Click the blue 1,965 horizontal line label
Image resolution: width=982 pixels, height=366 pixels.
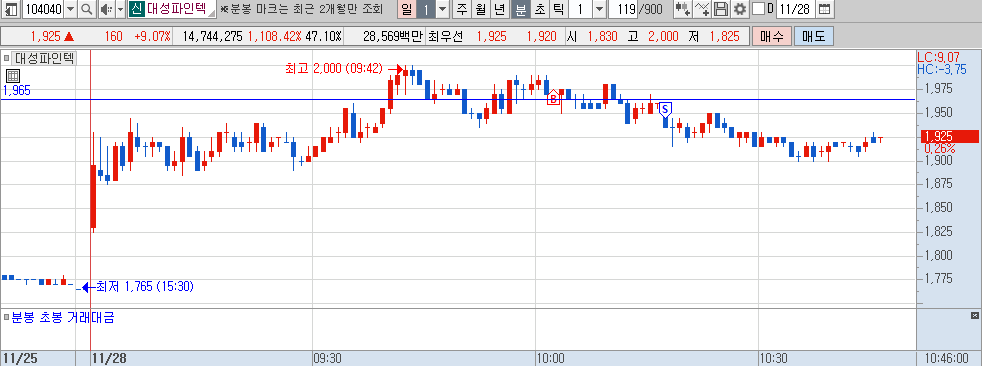click(x=16, y=90)
